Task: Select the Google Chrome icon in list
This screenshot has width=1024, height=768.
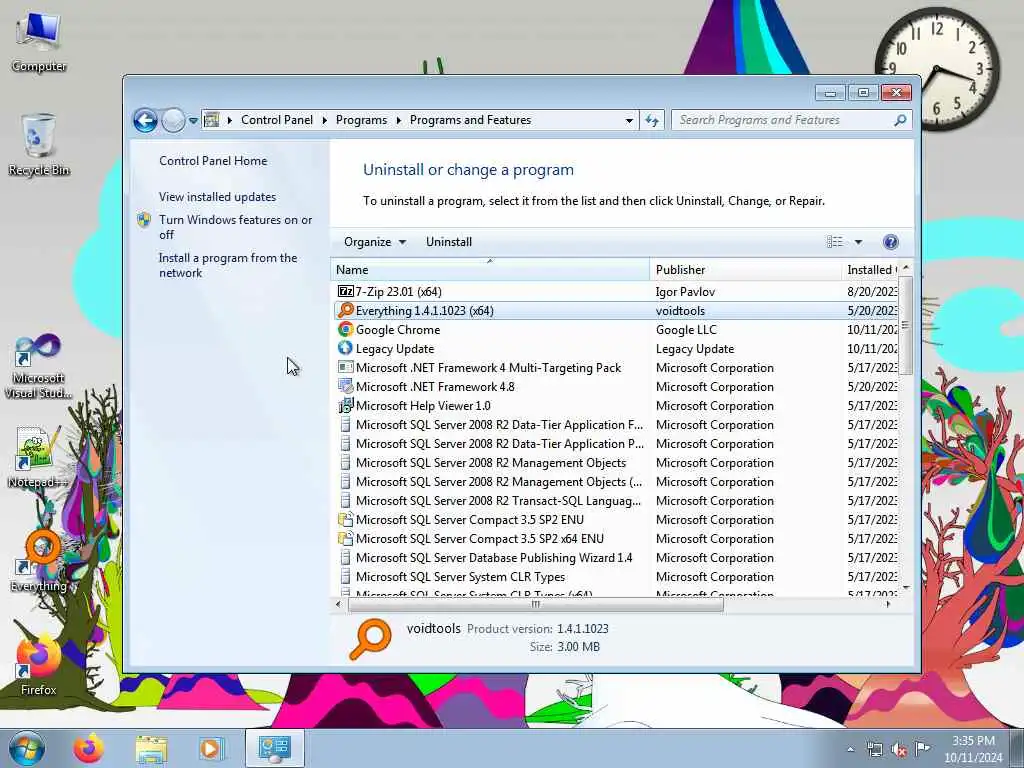Action: 345,329
